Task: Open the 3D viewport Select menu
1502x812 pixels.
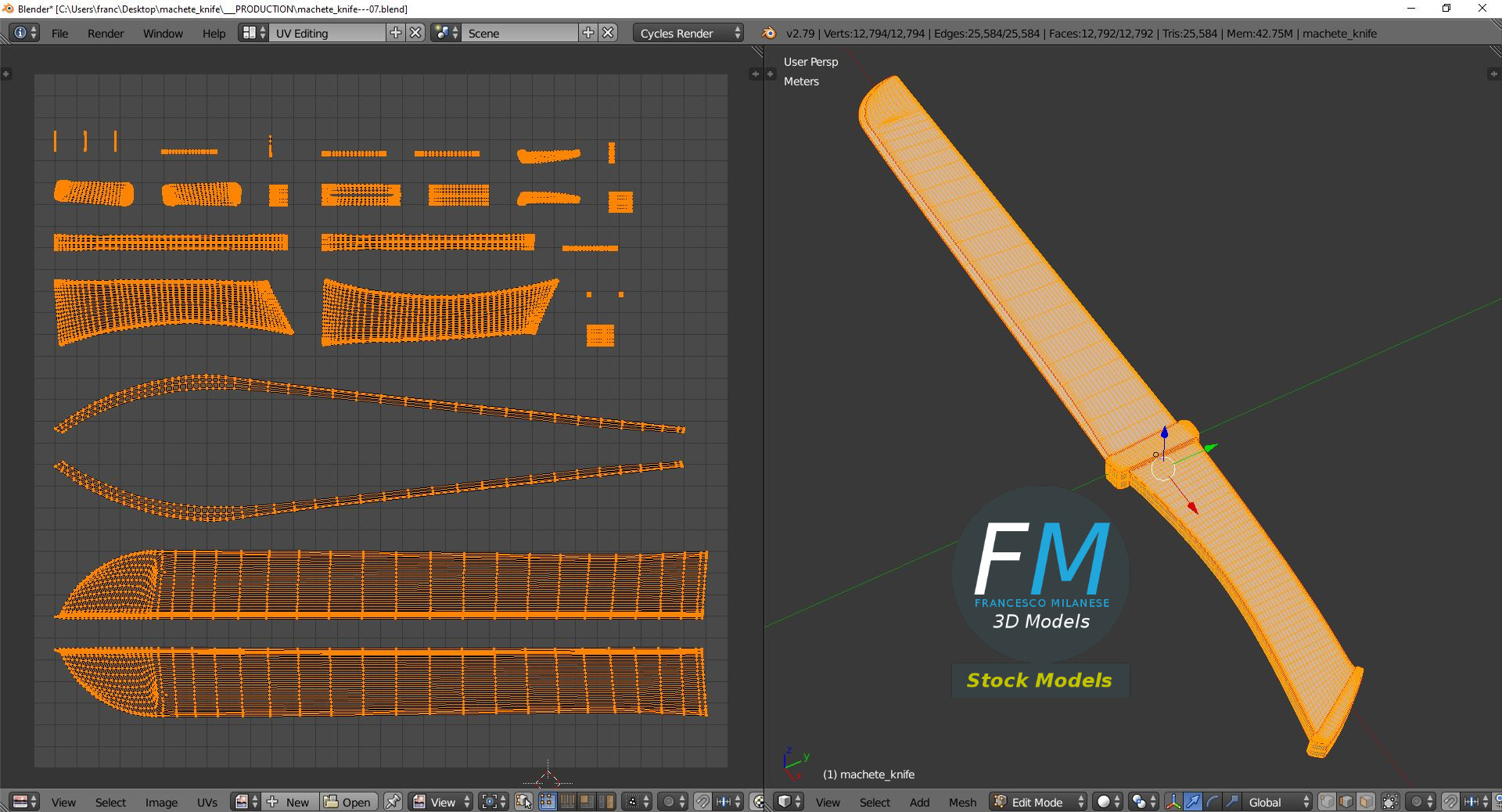Action: click(875, 802)
